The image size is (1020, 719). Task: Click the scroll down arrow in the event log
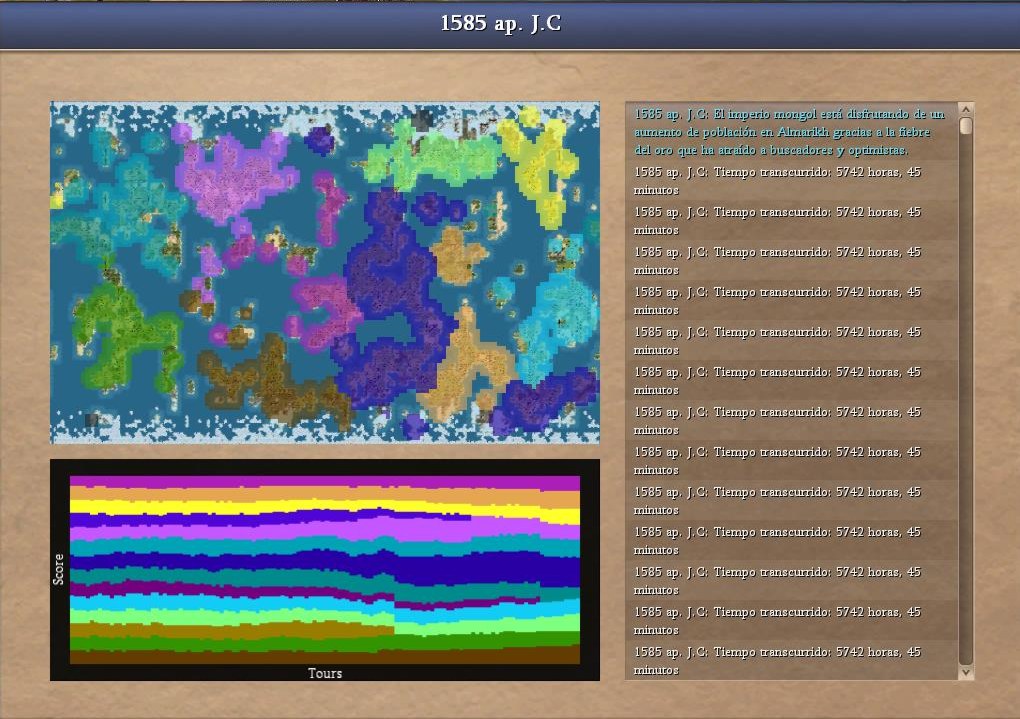tap(966, 673)
